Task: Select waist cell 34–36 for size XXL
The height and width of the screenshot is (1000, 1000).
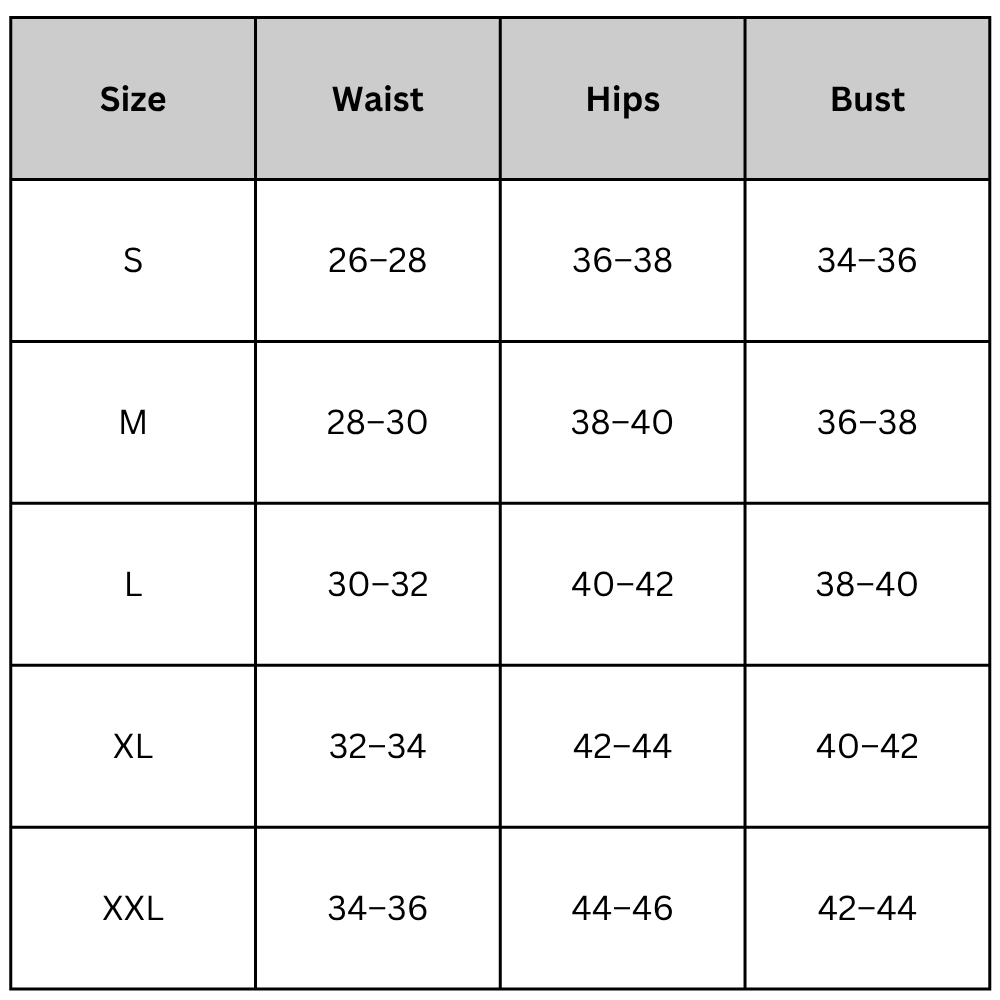Action: click(377, 909)
